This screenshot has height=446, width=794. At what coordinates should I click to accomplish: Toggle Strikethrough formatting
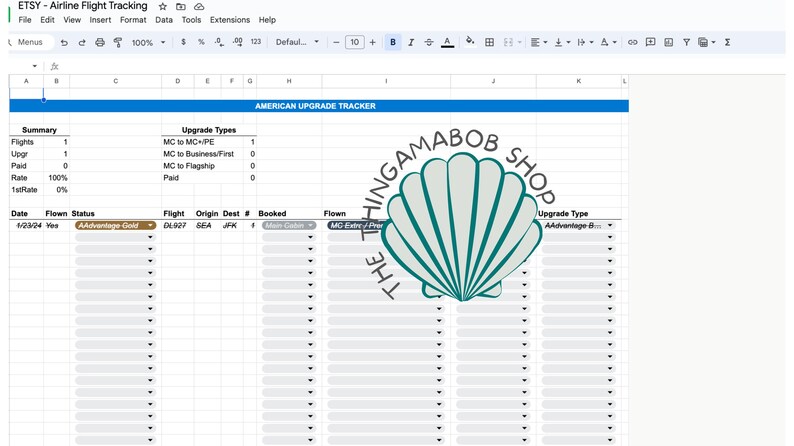429,43
